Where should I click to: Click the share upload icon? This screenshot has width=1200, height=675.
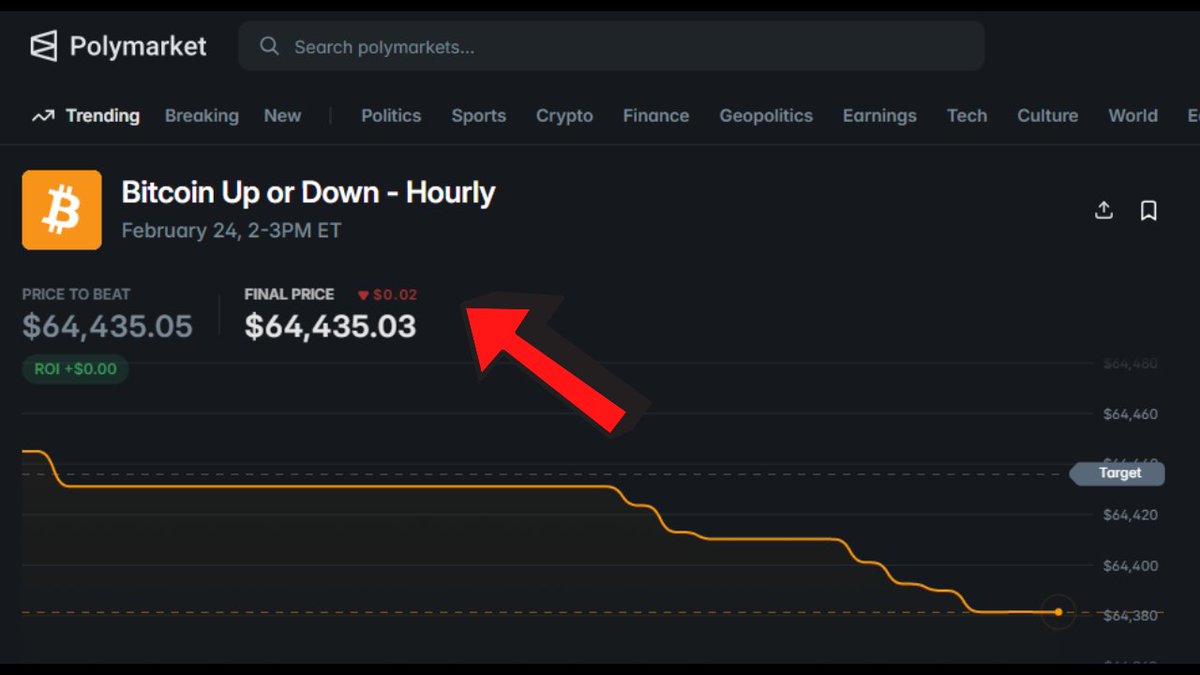[1104, 210]
